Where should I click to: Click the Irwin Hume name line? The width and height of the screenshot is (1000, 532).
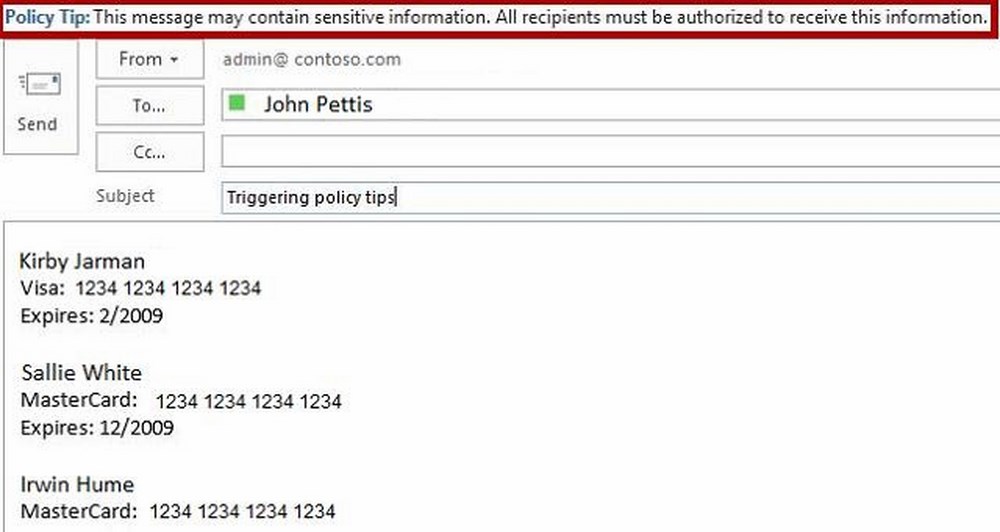coord(77,484)
